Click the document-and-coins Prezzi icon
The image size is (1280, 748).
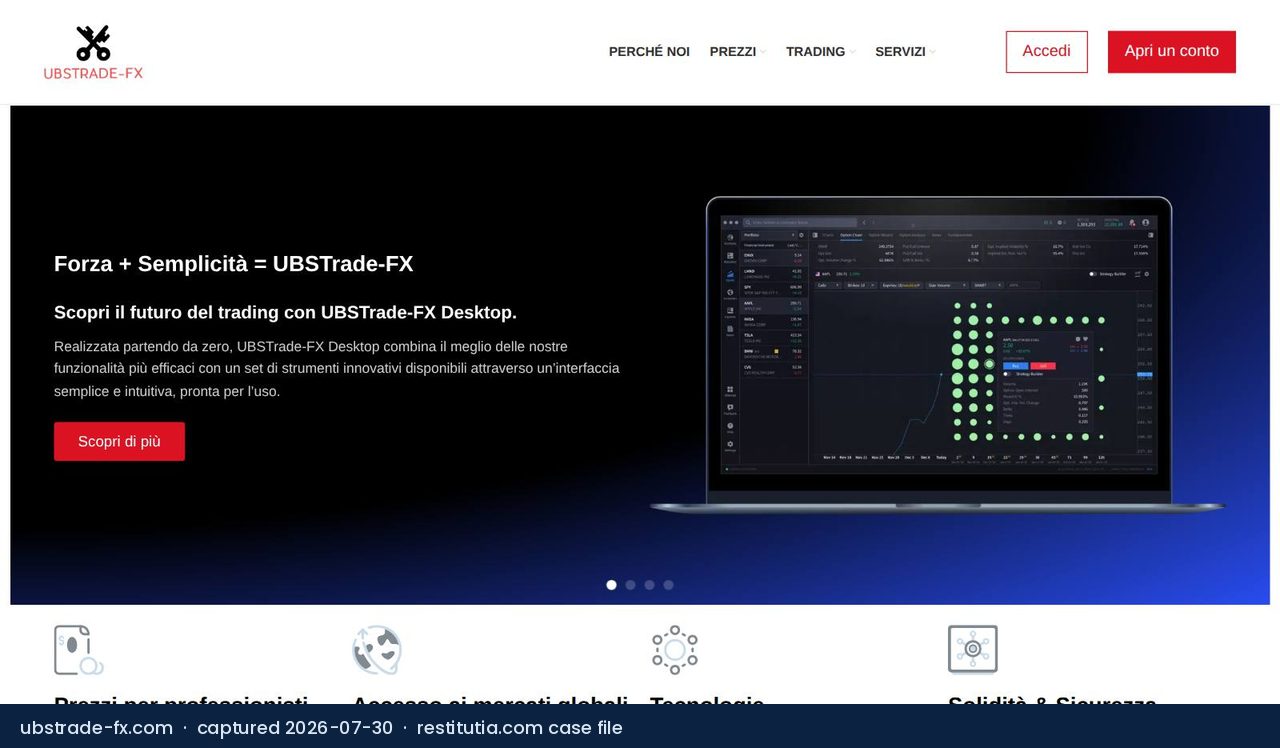79,650
